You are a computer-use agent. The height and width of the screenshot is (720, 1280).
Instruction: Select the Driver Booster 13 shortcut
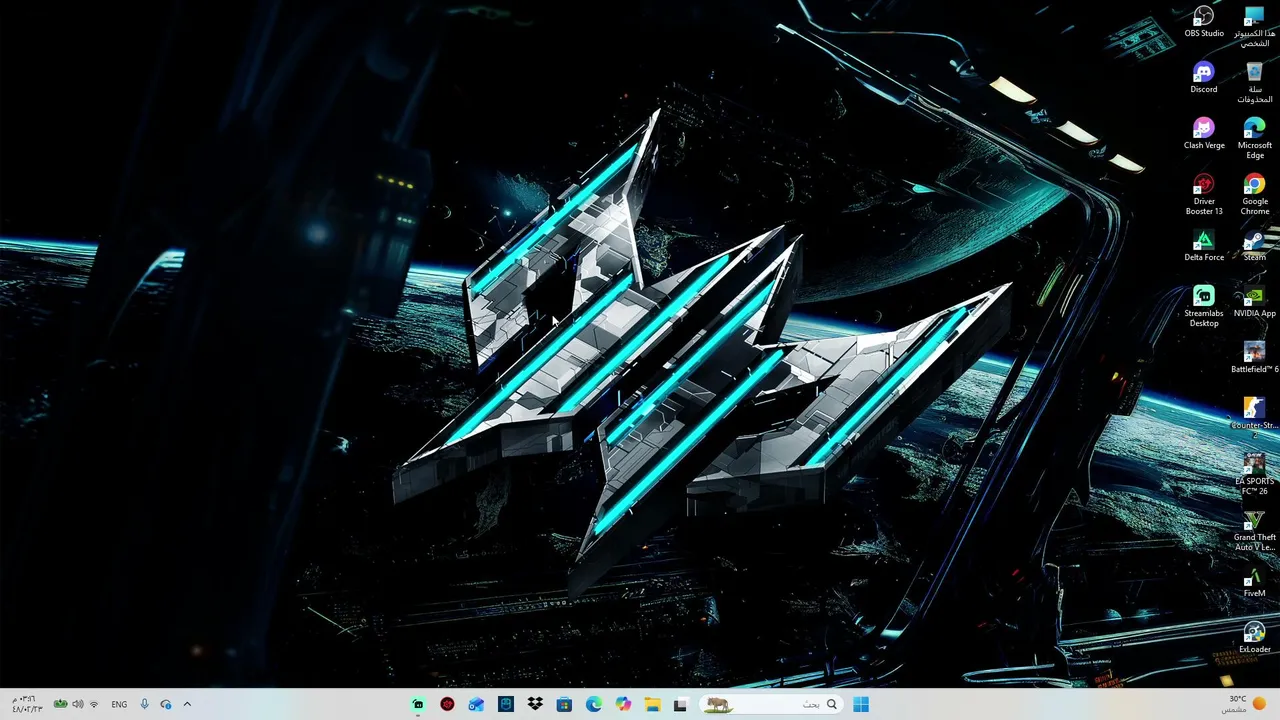pos(1204,195)
